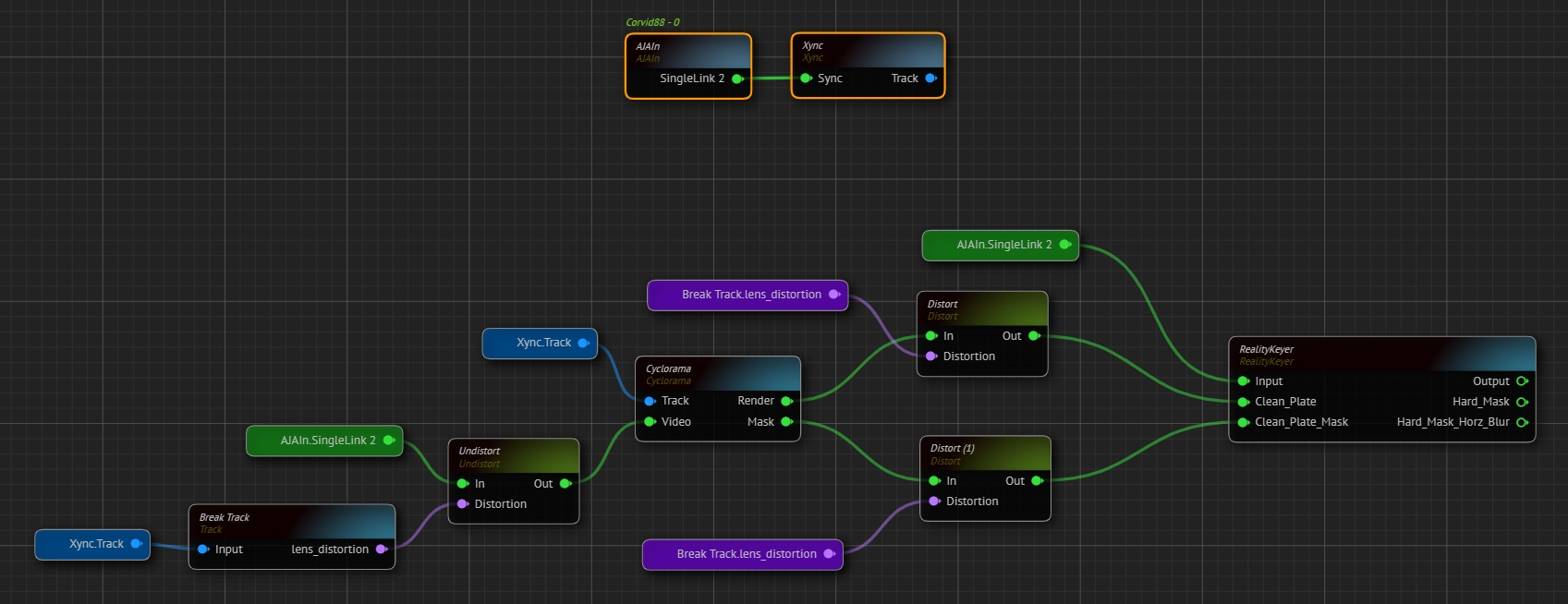Select the Cyclorama node header
The height and width of the screenshot is (604, 1568).
668,369
